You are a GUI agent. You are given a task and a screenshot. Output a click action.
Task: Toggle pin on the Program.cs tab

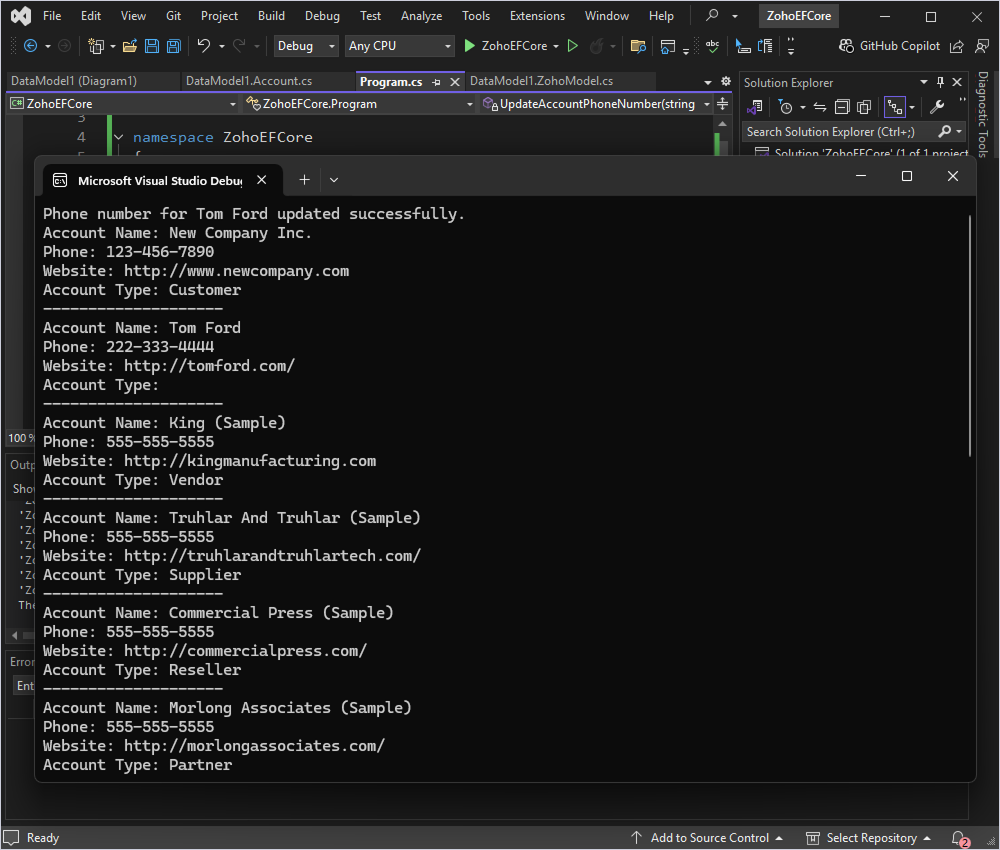(x=437, y=82)
